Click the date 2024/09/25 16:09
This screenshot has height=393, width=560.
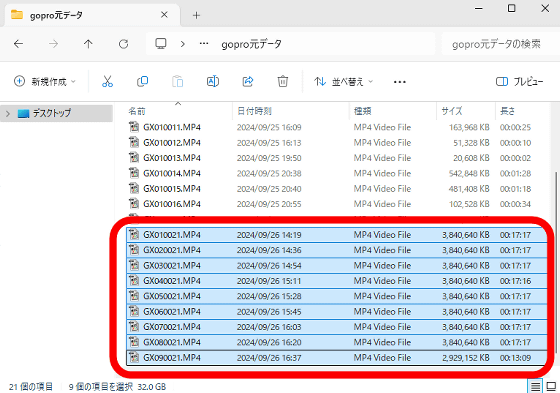(269, 127)
